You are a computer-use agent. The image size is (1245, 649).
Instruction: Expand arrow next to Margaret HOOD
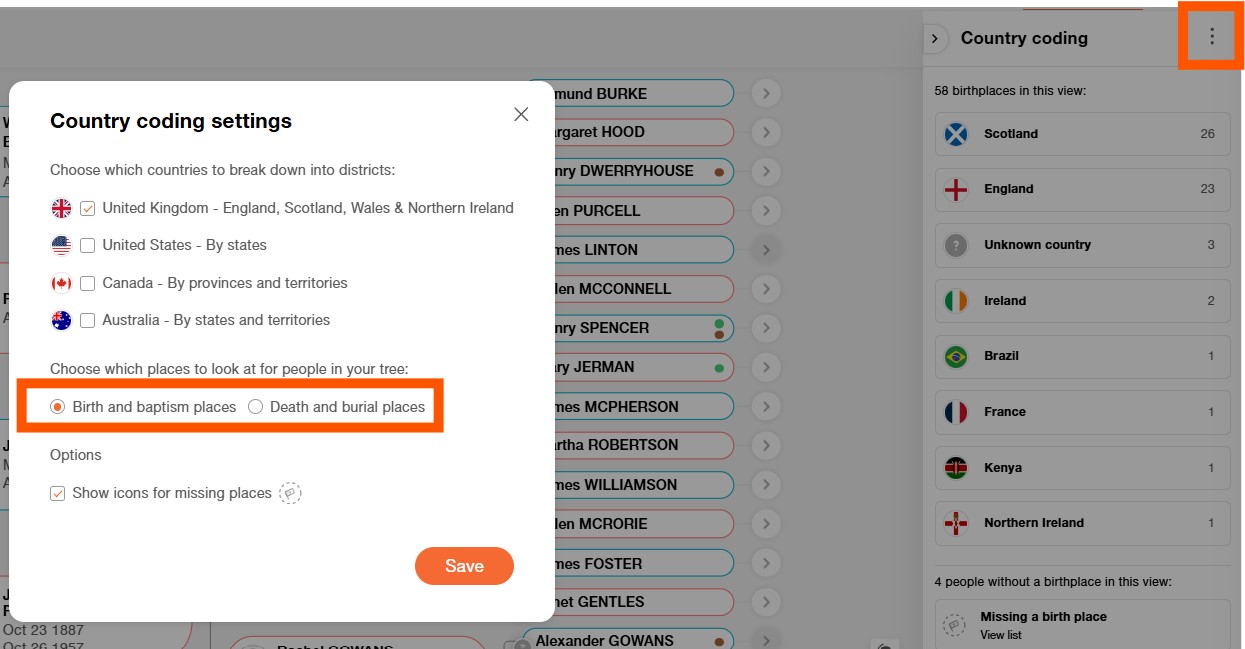[x=766, y=132]
